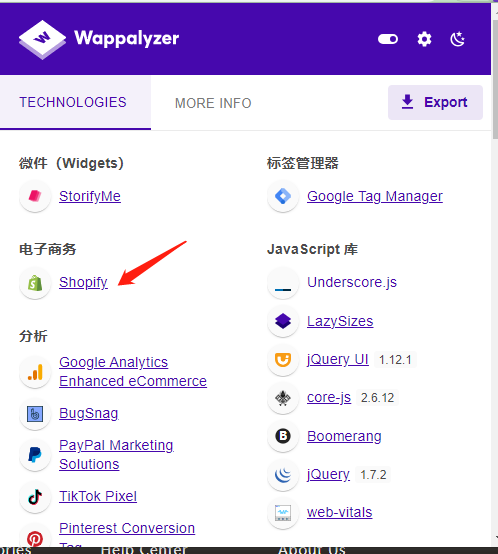498x554 pixels.
Task: Click the jQuery UI icon
Action: coord(283,360)
